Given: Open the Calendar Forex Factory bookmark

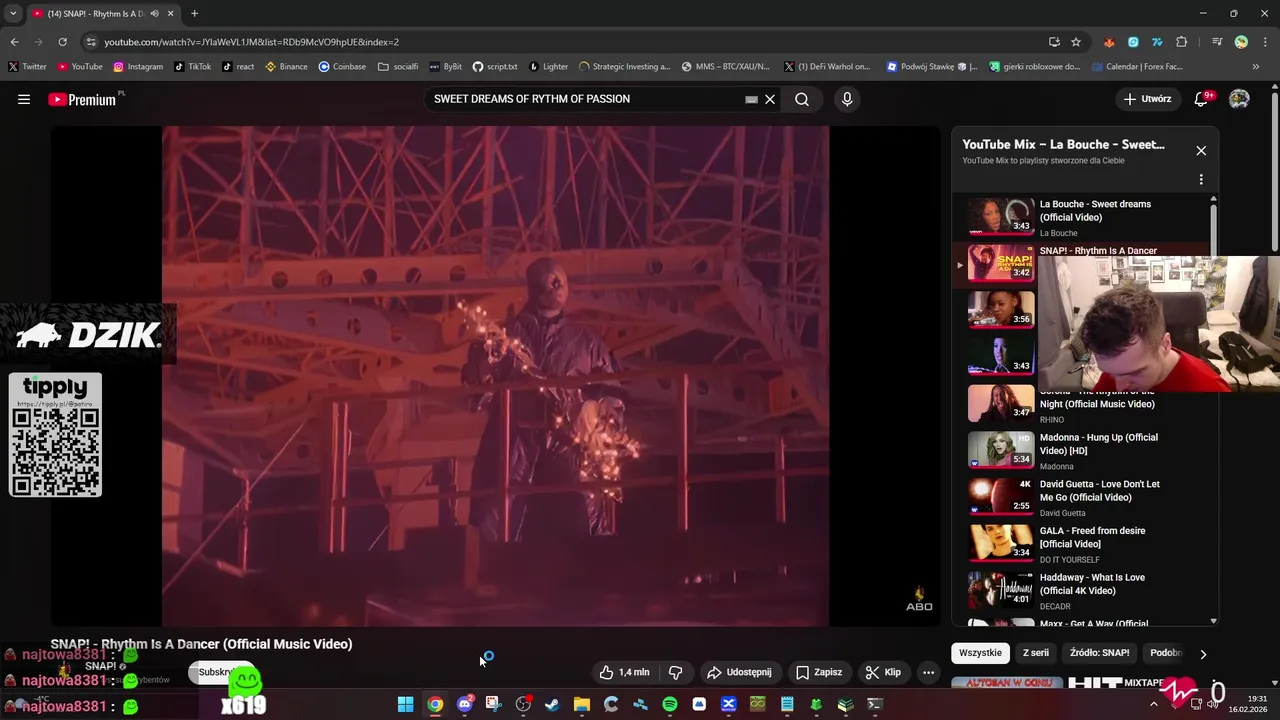Looking at the screenshot, I should click(1137, 67).
